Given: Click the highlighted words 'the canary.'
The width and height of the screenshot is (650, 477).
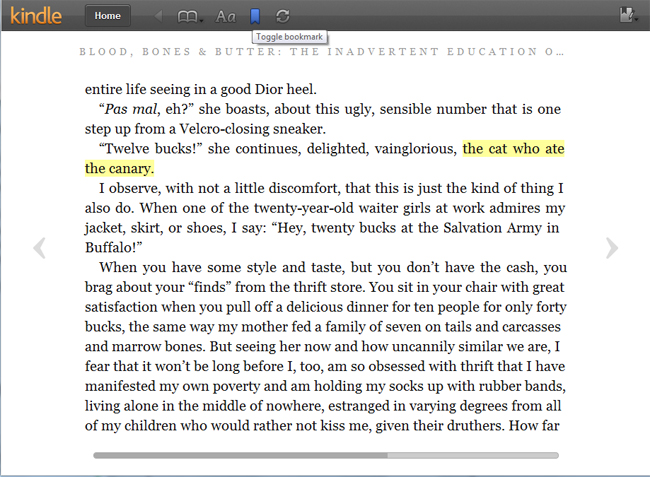Looking at the screenshot, I should [119, 168].
